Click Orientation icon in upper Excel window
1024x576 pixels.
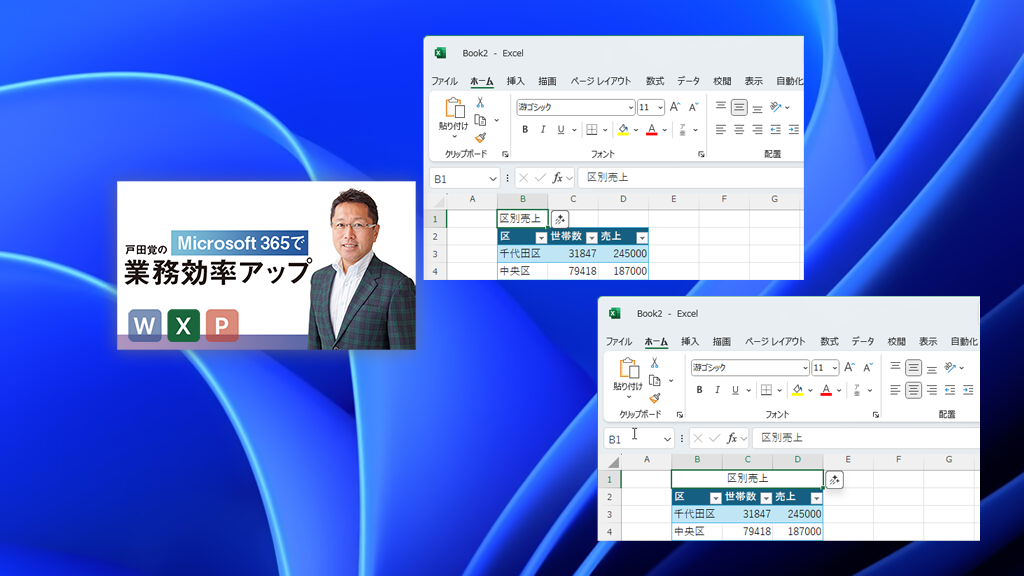click(776, 106)
